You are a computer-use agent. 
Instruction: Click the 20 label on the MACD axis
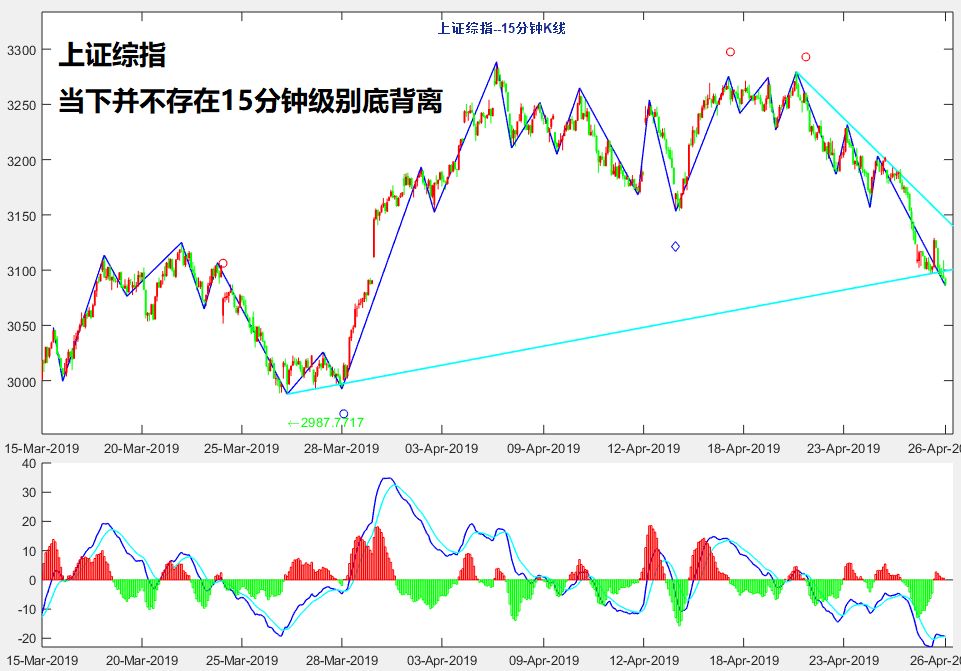[x=29, y=521]
